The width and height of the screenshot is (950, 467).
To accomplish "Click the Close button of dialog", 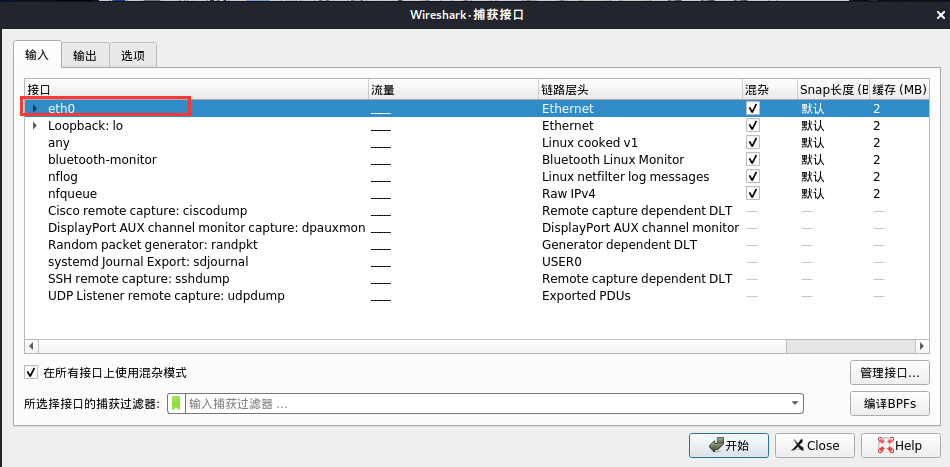I will pos(814,445).
